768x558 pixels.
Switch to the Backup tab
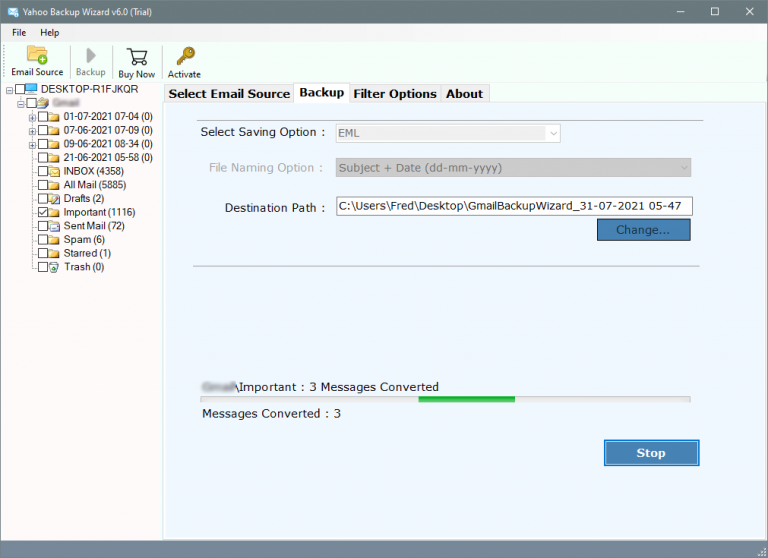pos(321,93)
